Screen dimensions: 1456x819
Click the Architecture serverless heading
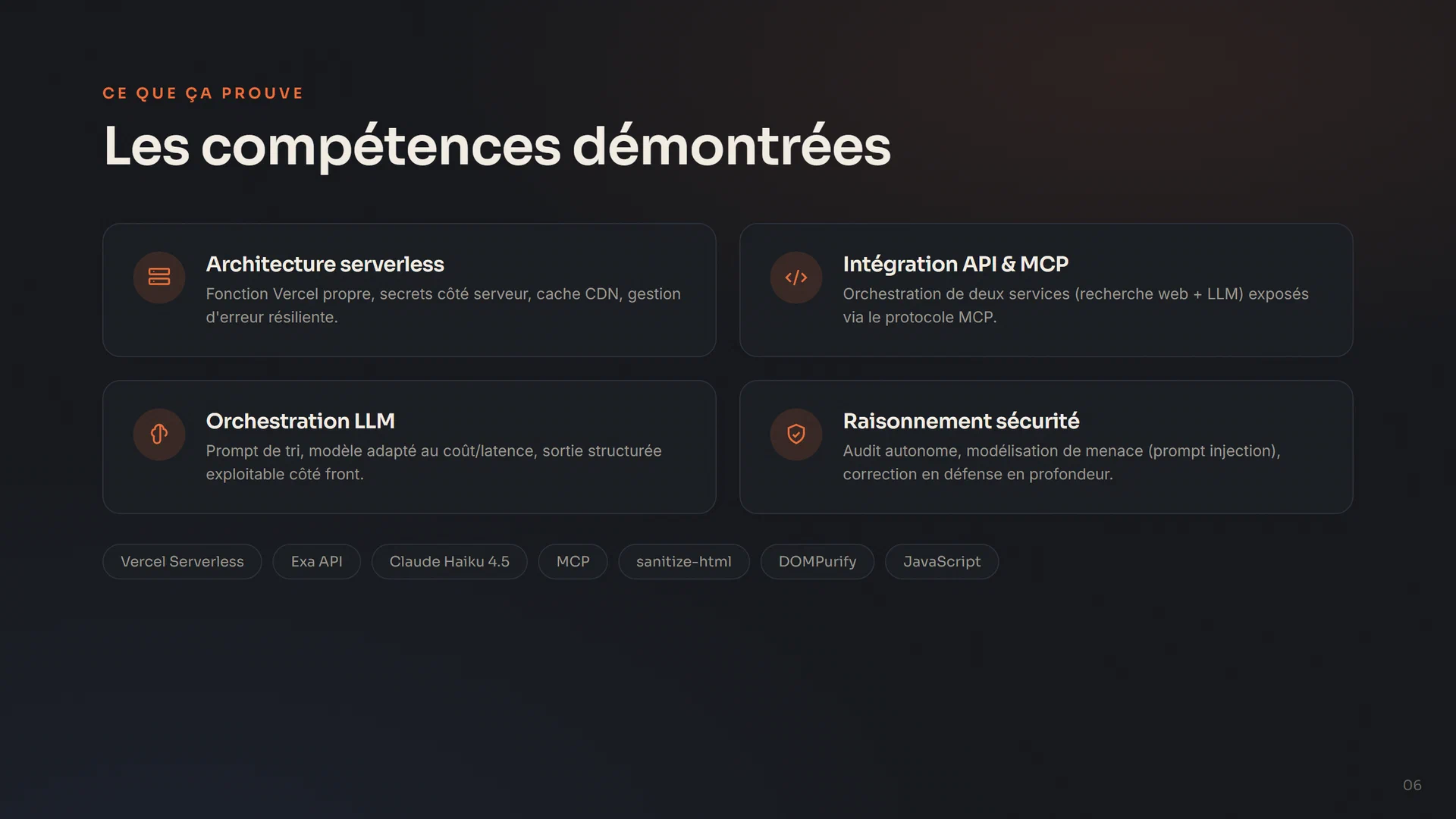click(x=325, y=264)
